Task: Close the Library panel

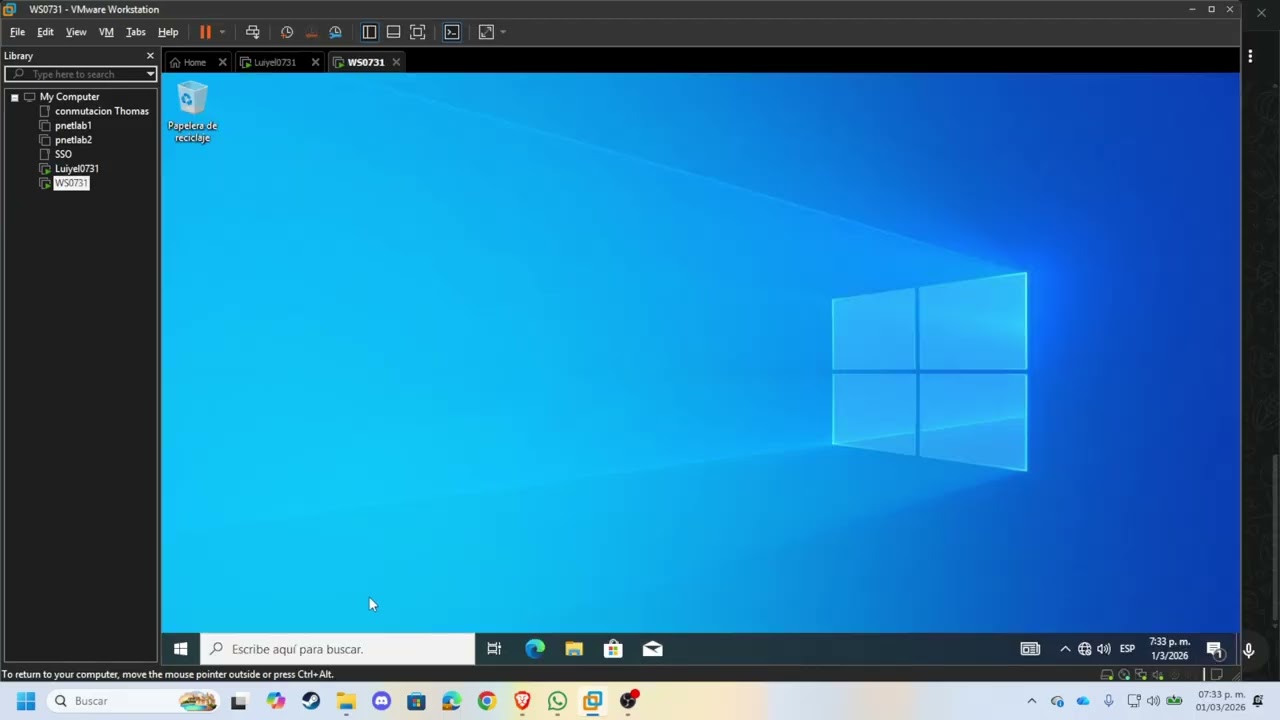Action: (x=150, y=56)
